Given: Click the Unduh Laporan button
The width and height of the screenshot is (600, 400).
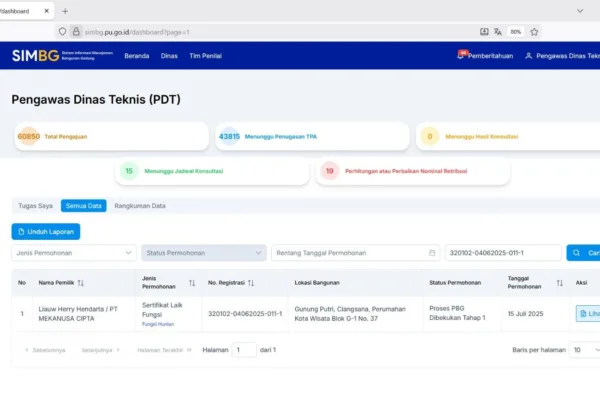Looking at the screenshot, I should point(46,231).
